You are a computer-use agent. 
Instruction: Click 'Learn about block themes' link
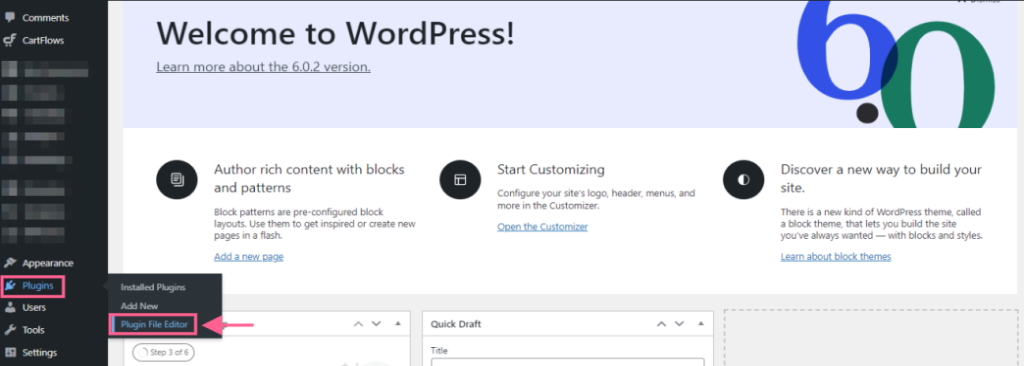pyautogui.click(x=836, y=257)
